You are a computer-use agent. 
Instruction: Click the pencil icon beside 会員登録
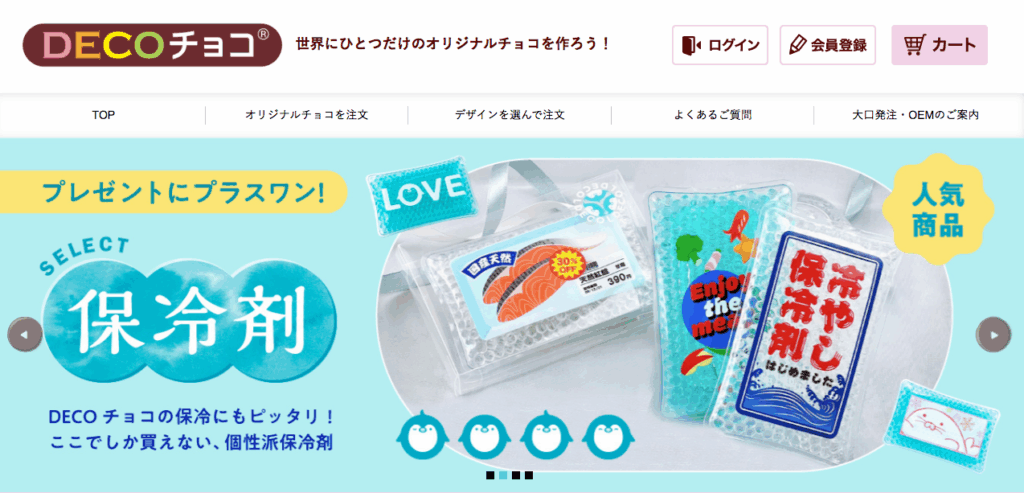point(797,45)
